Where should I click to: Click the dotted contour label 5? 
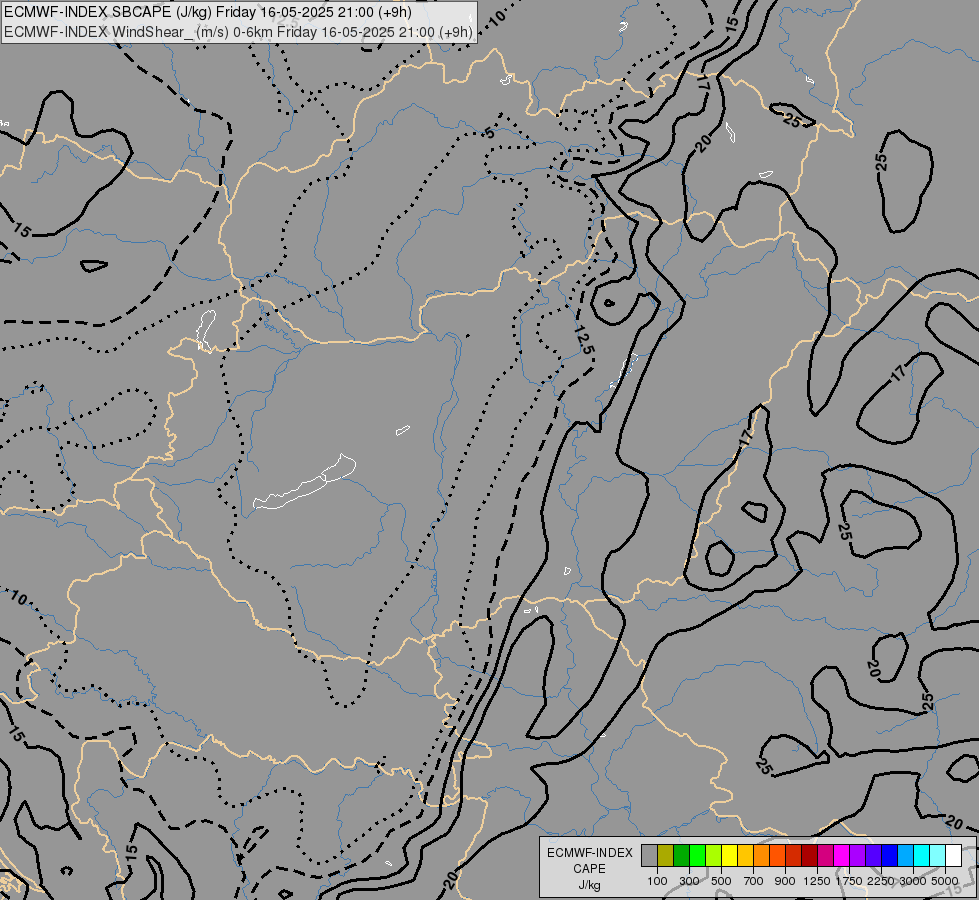point(490,132)
